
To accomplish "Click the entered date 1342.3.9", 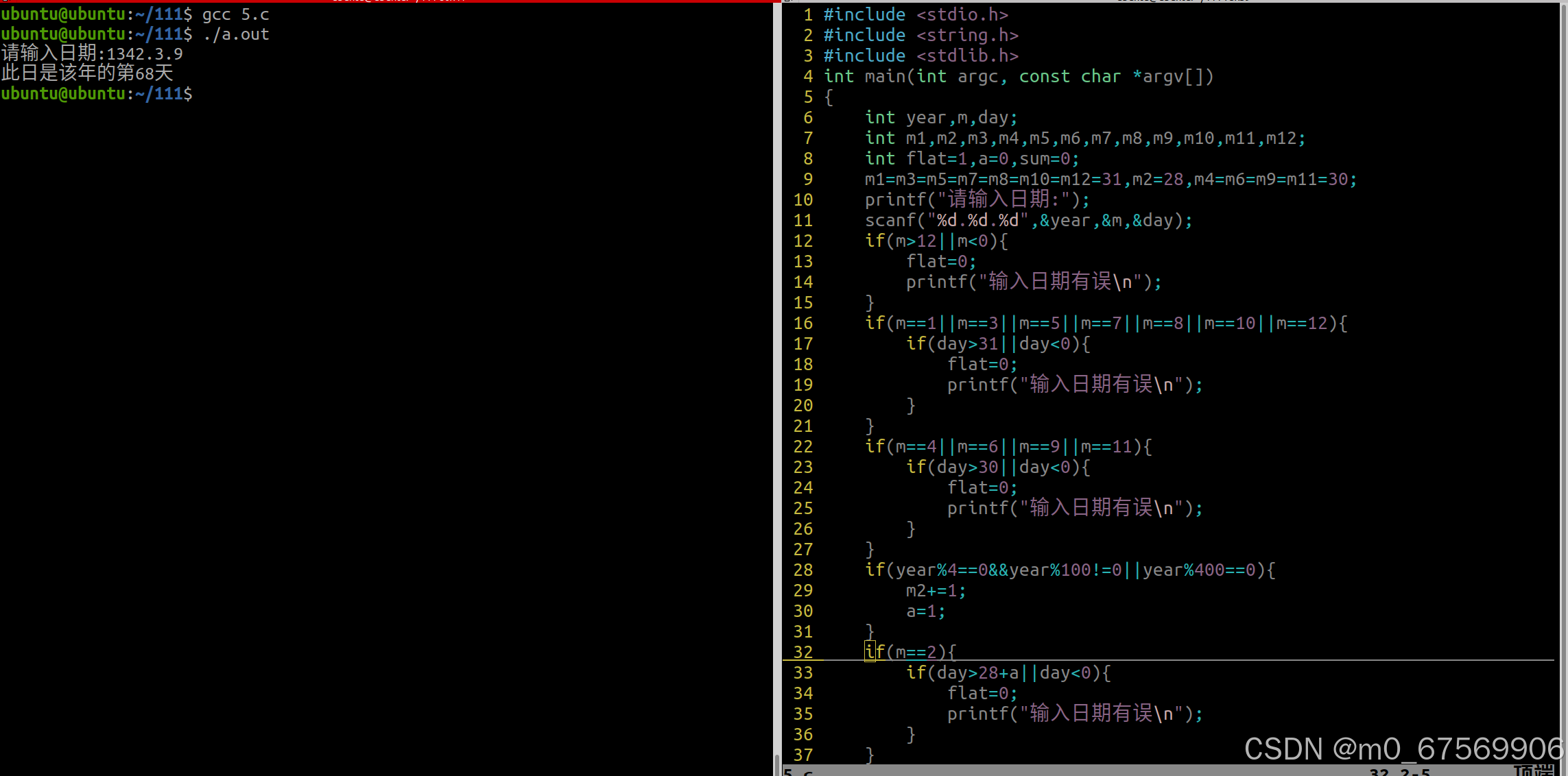I will click(145, 54).
